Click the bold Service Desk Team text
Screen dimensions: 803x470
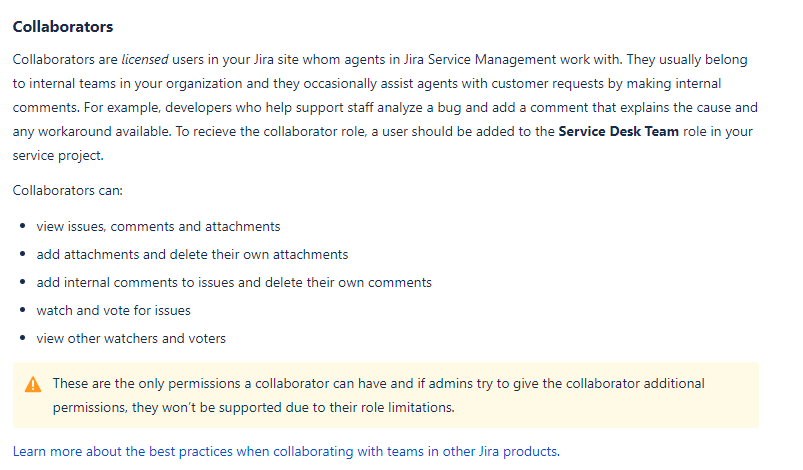[x=618, y=132]
